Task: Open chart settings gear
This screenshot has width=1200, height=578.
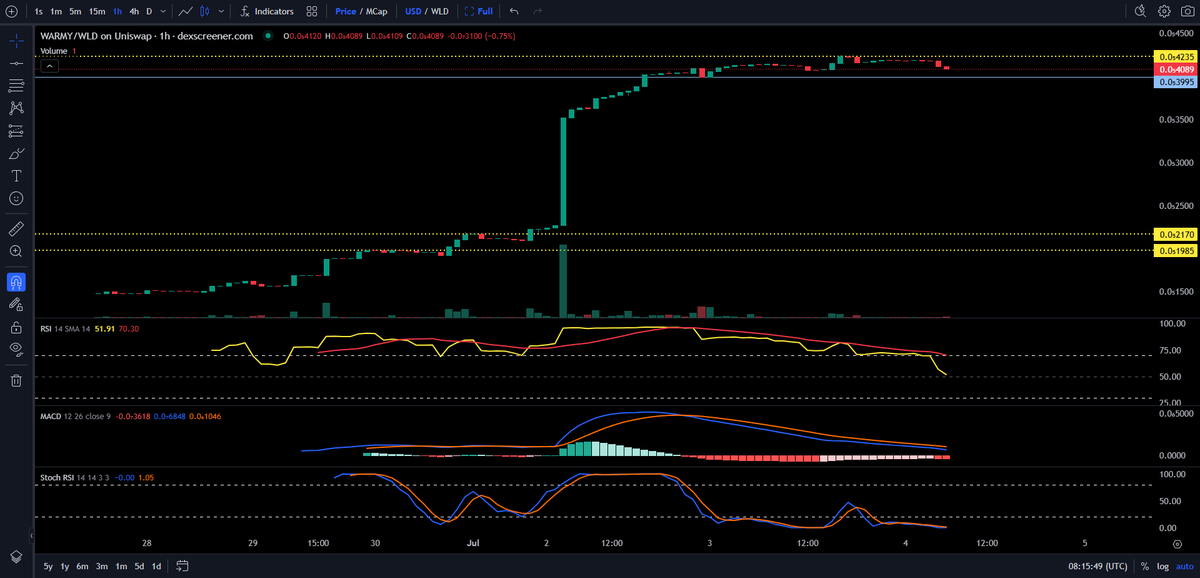Action: (1164, 11)
